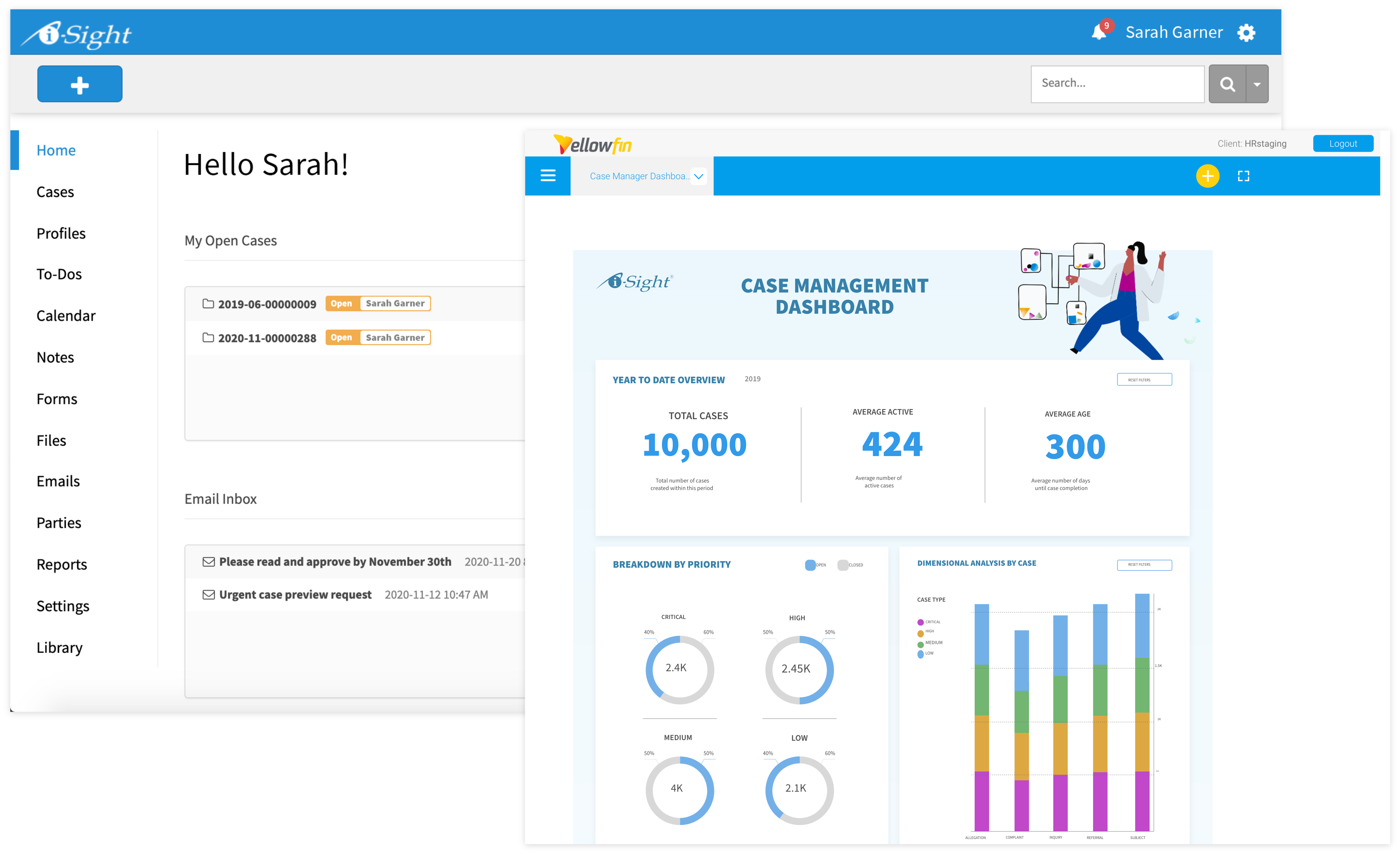This screenshot has width=1400, height=855.
Task: Click Reset Filters in Year to Date Overview
Action: [x=1144, y=379]
